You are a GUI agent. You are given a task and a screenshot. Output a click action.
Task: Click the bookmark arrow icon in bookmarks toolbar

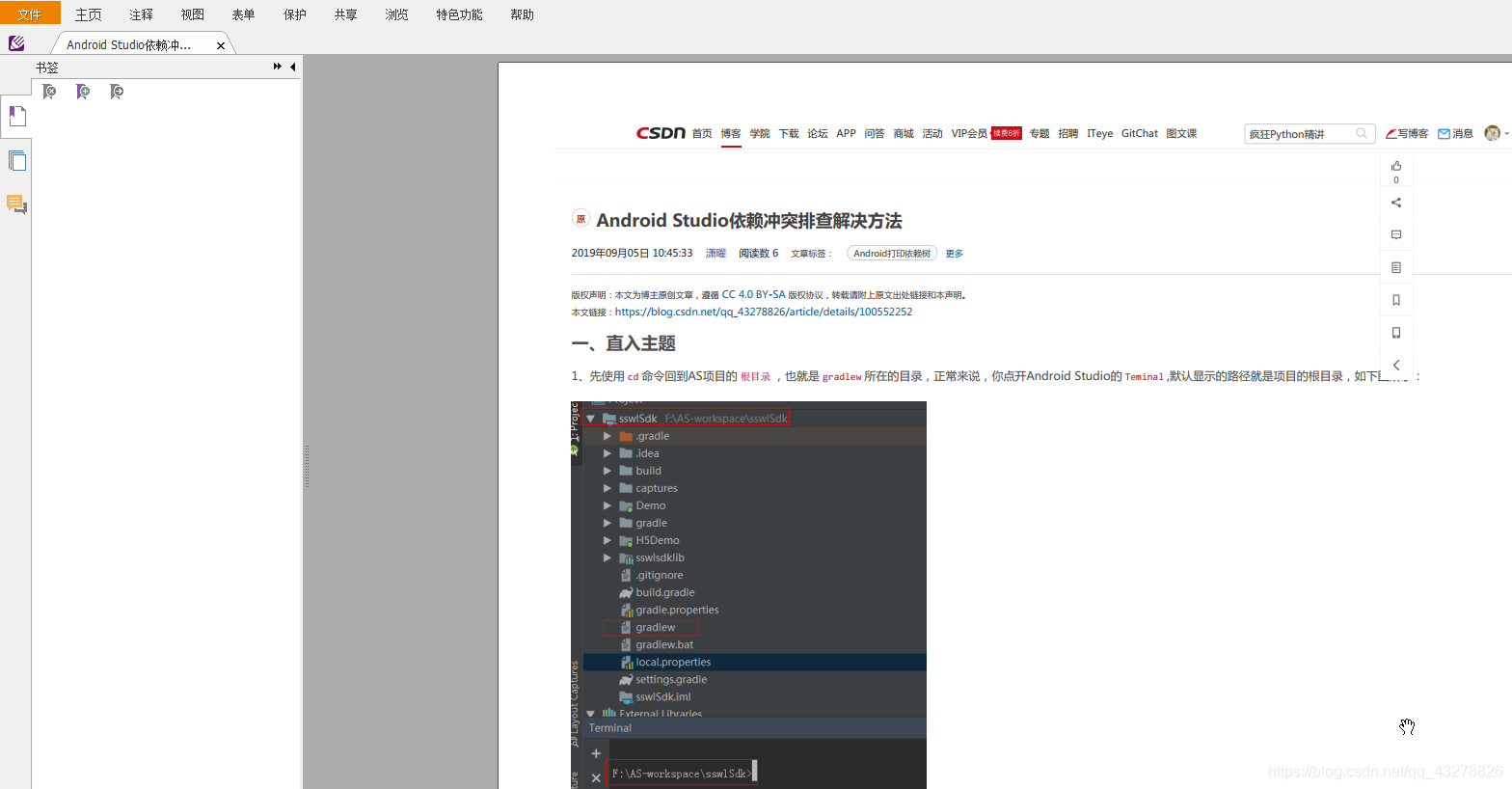(117, 92)
